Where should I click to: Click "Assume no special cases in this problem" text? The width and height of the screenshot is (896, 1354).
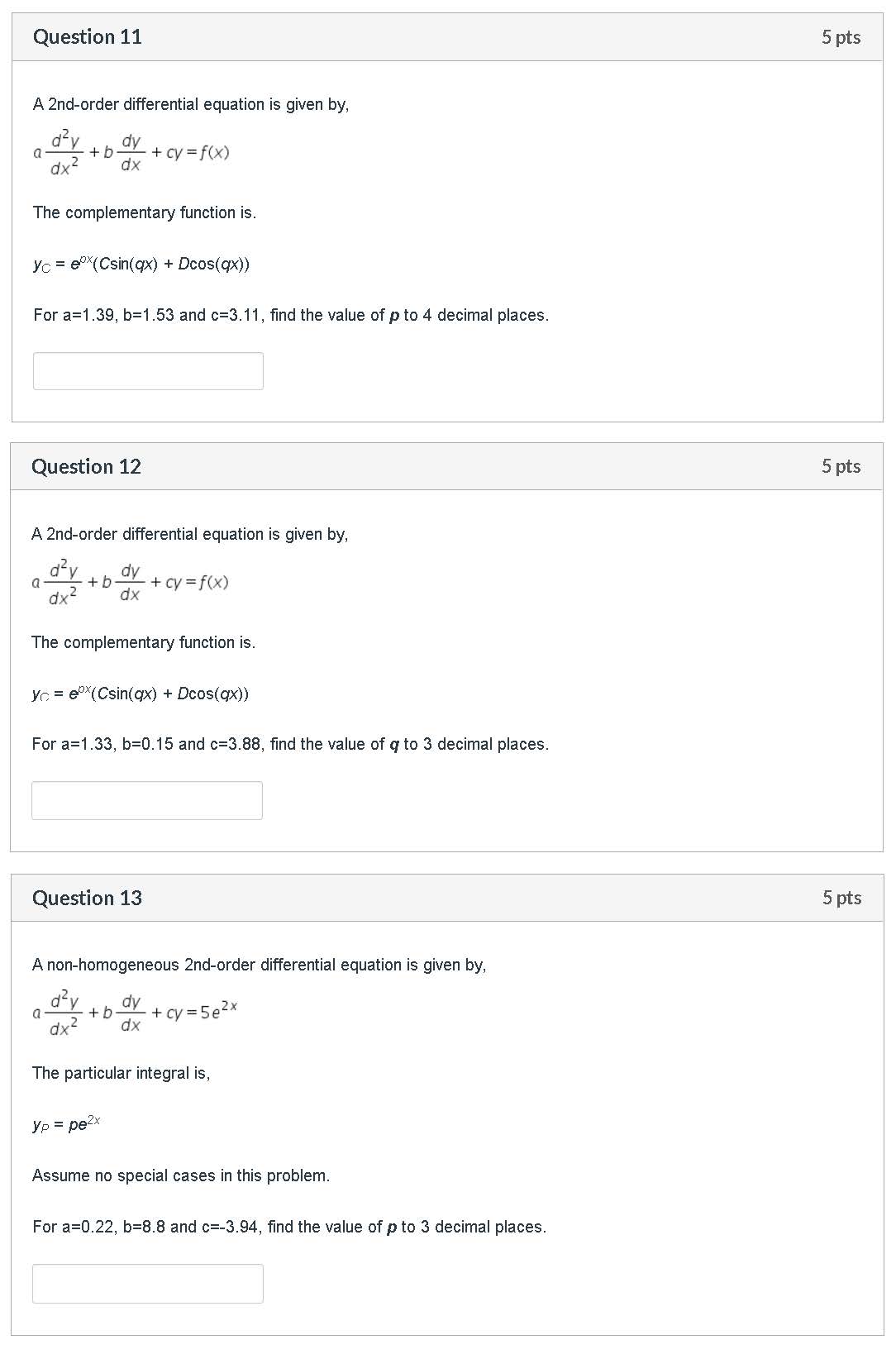point(181,1175)
